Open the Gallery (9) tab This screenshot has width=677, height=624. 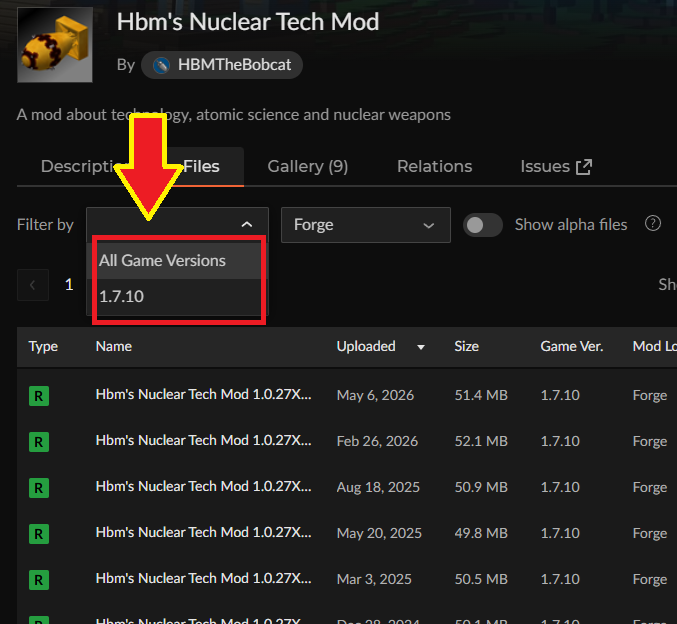click(x=308, y=167)
